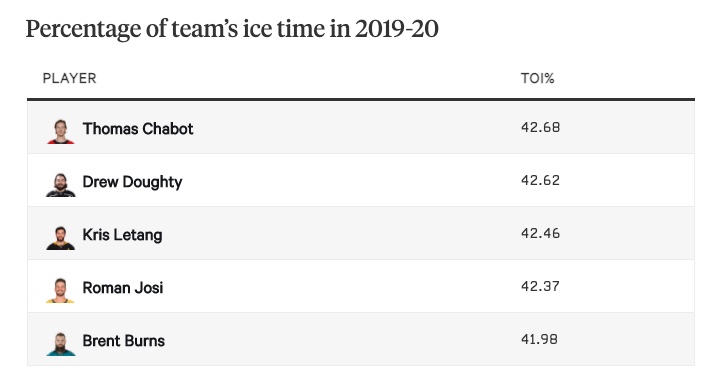
Task: Sort by the TOI% column header
Action: coord(537,78)
